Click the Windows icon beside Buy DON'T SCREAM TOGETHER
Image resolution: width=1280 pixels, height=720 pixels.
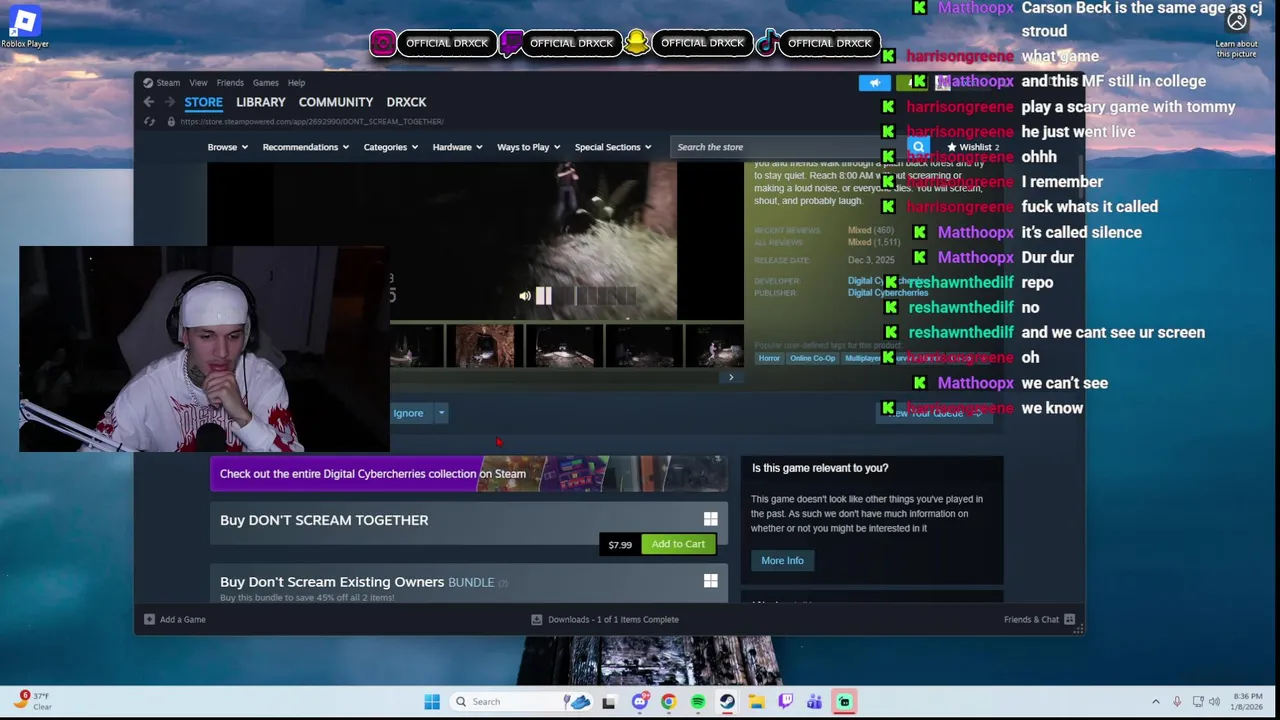coord(710,519)
